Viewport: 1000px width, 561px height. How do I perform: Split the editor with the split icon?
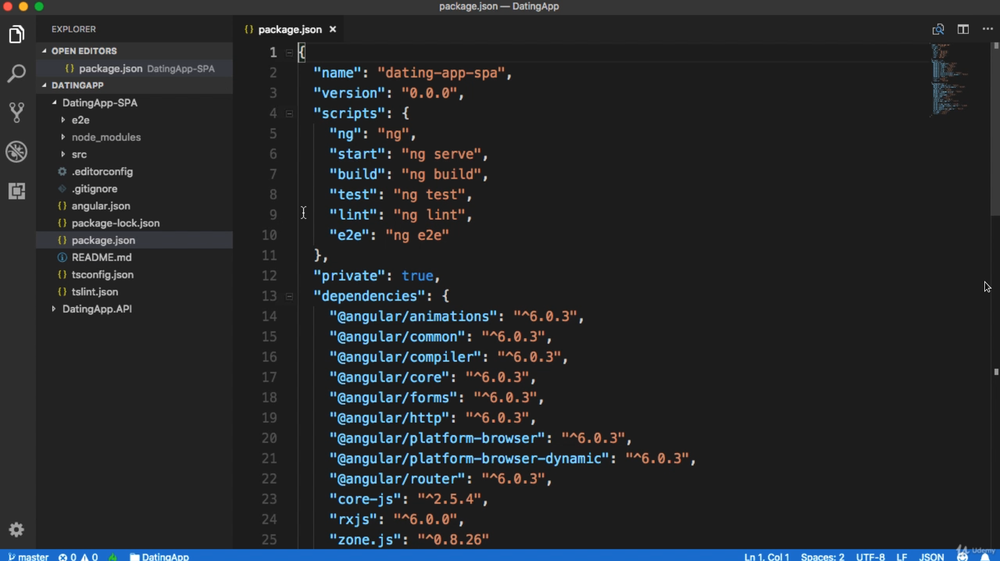click(963, 29)
